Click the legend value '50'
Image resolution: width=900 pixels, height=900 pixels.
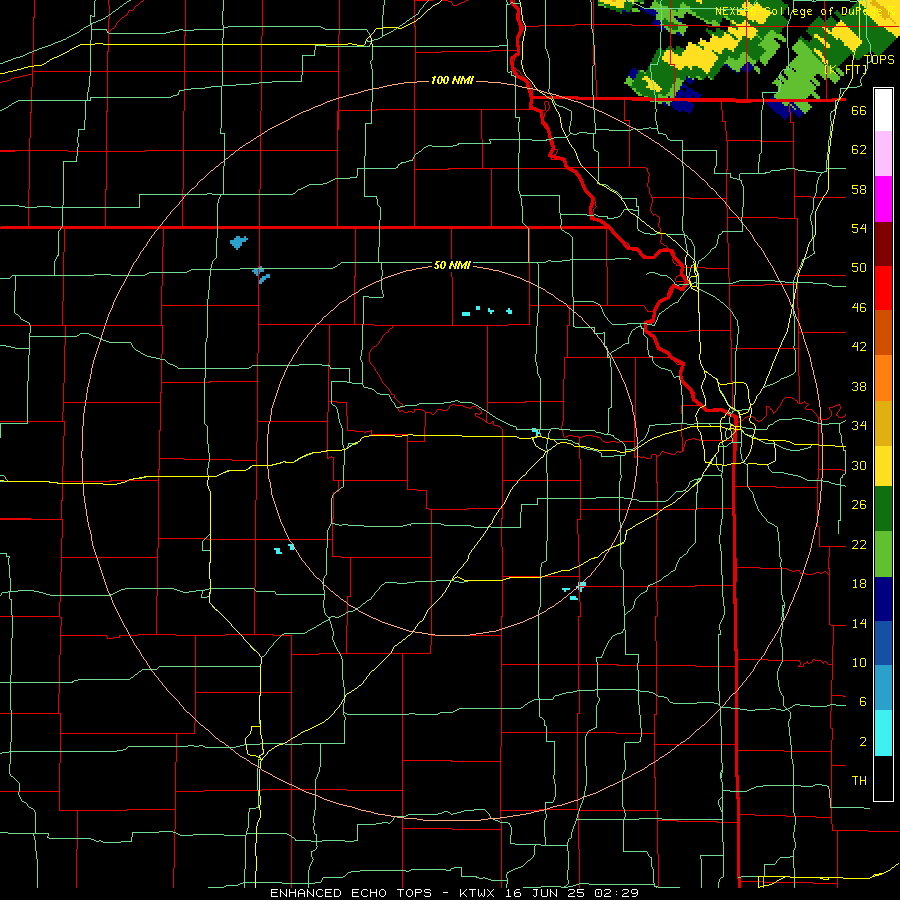click(x=859, y=268)
